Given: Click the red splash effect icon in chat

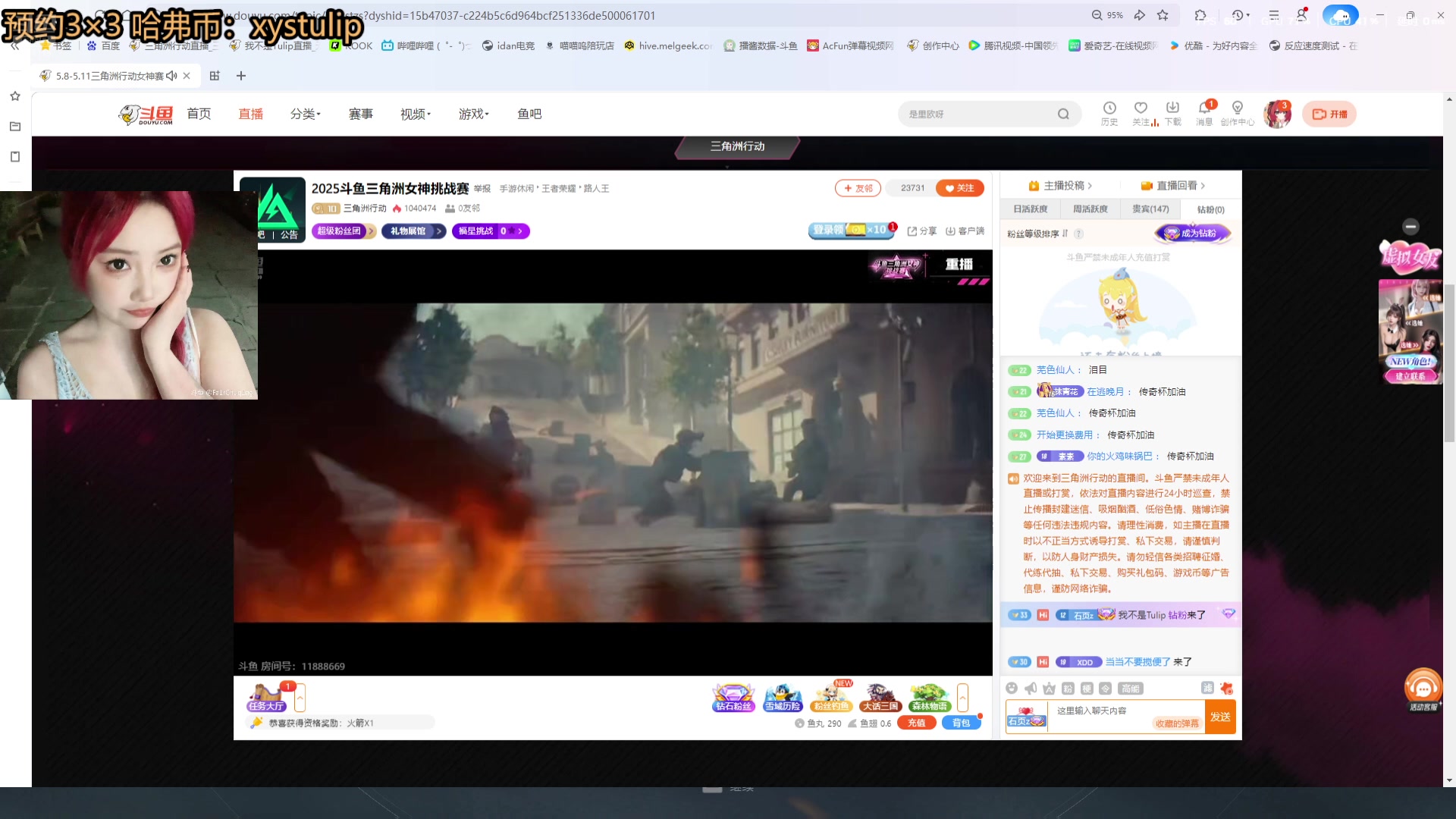Looking at the screenshot, I should coord(1226,688).
